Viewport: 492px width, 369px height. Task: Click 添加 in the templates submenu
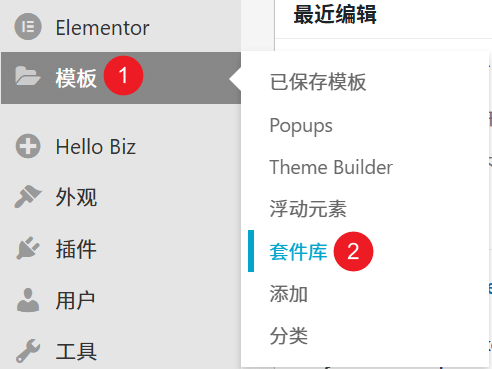289,294
